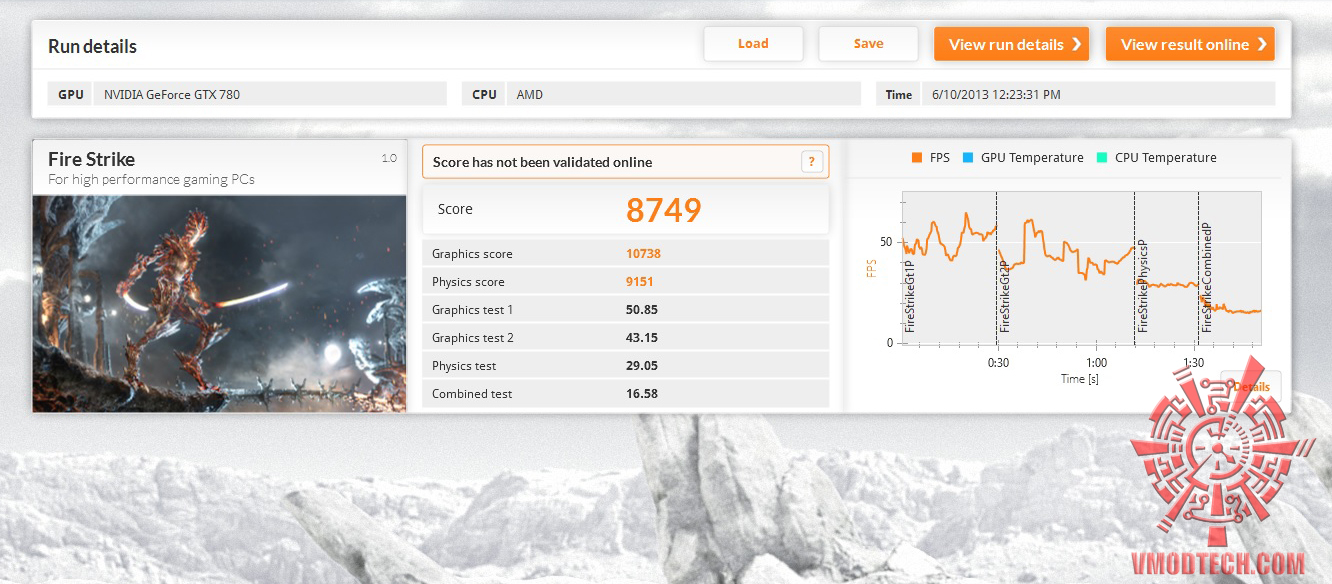Click the GPU field NVIDIA GeForce GTX 780
Image resolution: width=1332 pixels, height=584 pixels.
[270, 94]
